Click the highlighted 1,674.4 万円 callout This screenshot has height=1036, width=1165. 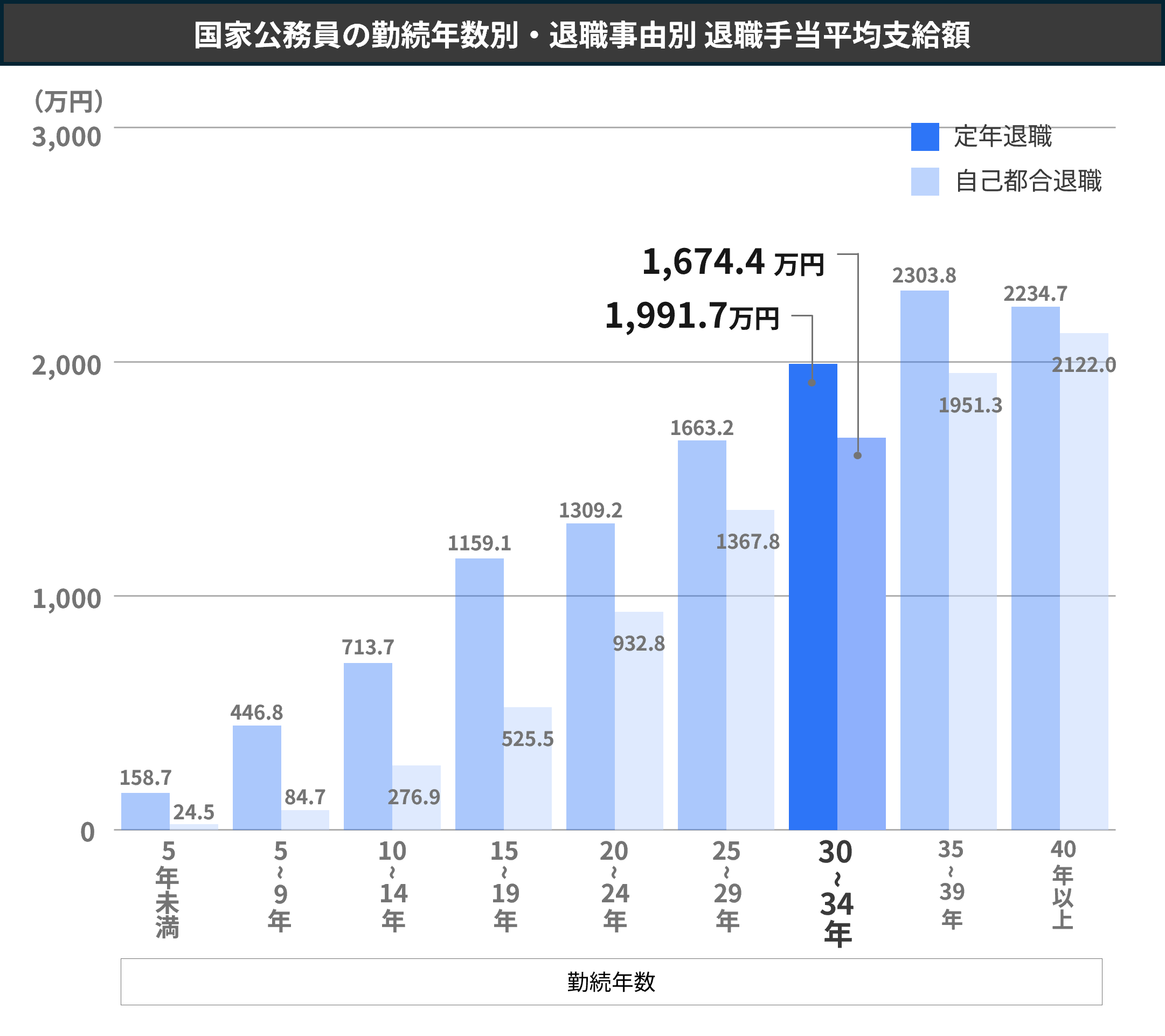coord(733,263)
